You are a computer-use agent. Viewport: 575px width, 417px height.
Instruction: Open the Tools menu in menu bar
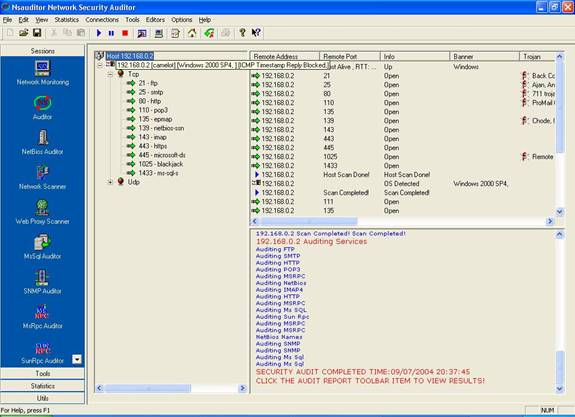pos(132,20)
